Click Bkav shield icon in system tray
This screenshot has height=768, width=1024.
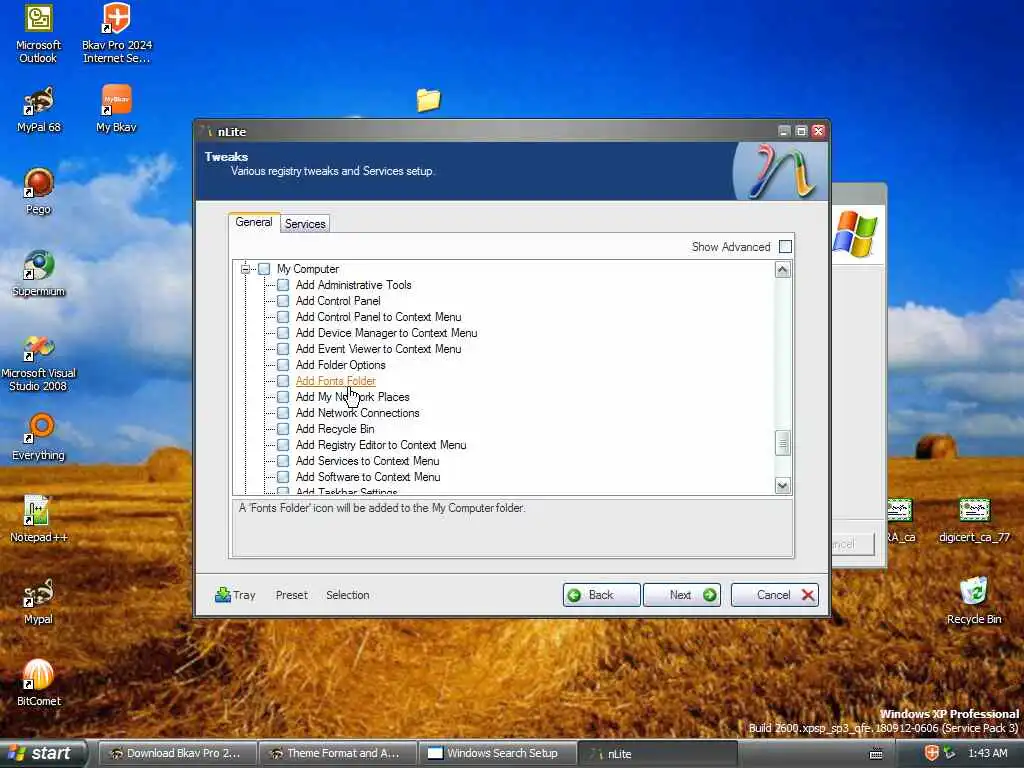coord(931,753)
